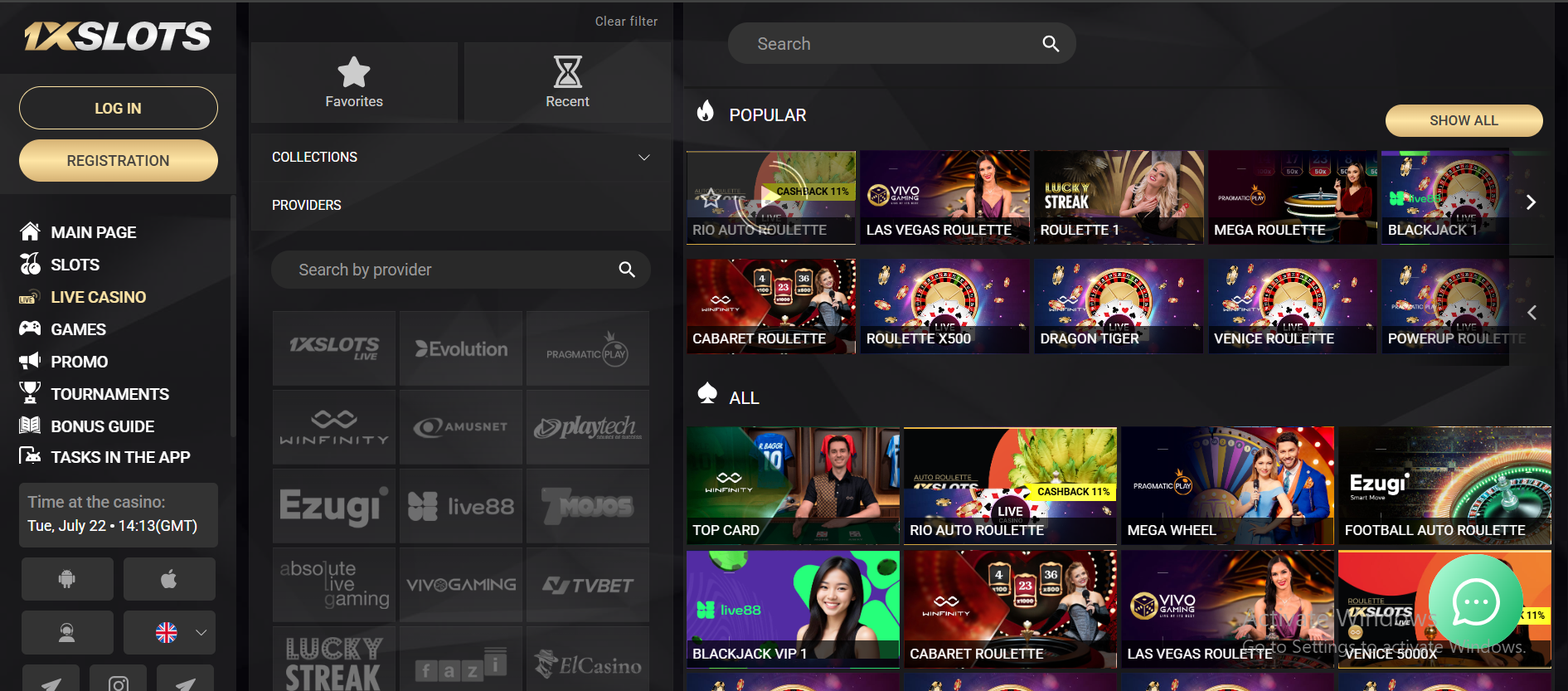
Task: Select live88 provider
Action: coord(461,506)
